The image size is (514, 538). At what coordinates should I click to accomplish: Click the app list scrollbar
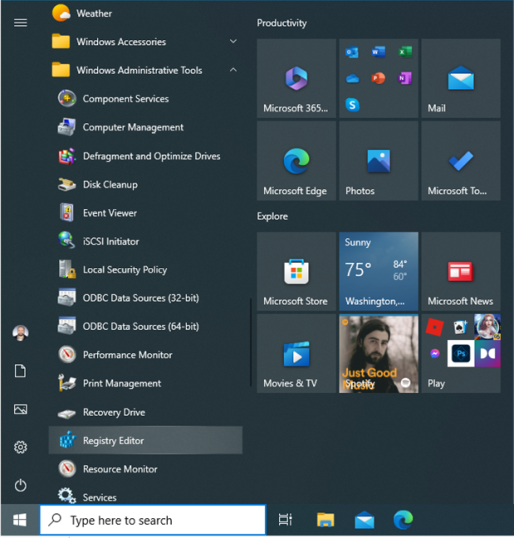coord(251,342)
